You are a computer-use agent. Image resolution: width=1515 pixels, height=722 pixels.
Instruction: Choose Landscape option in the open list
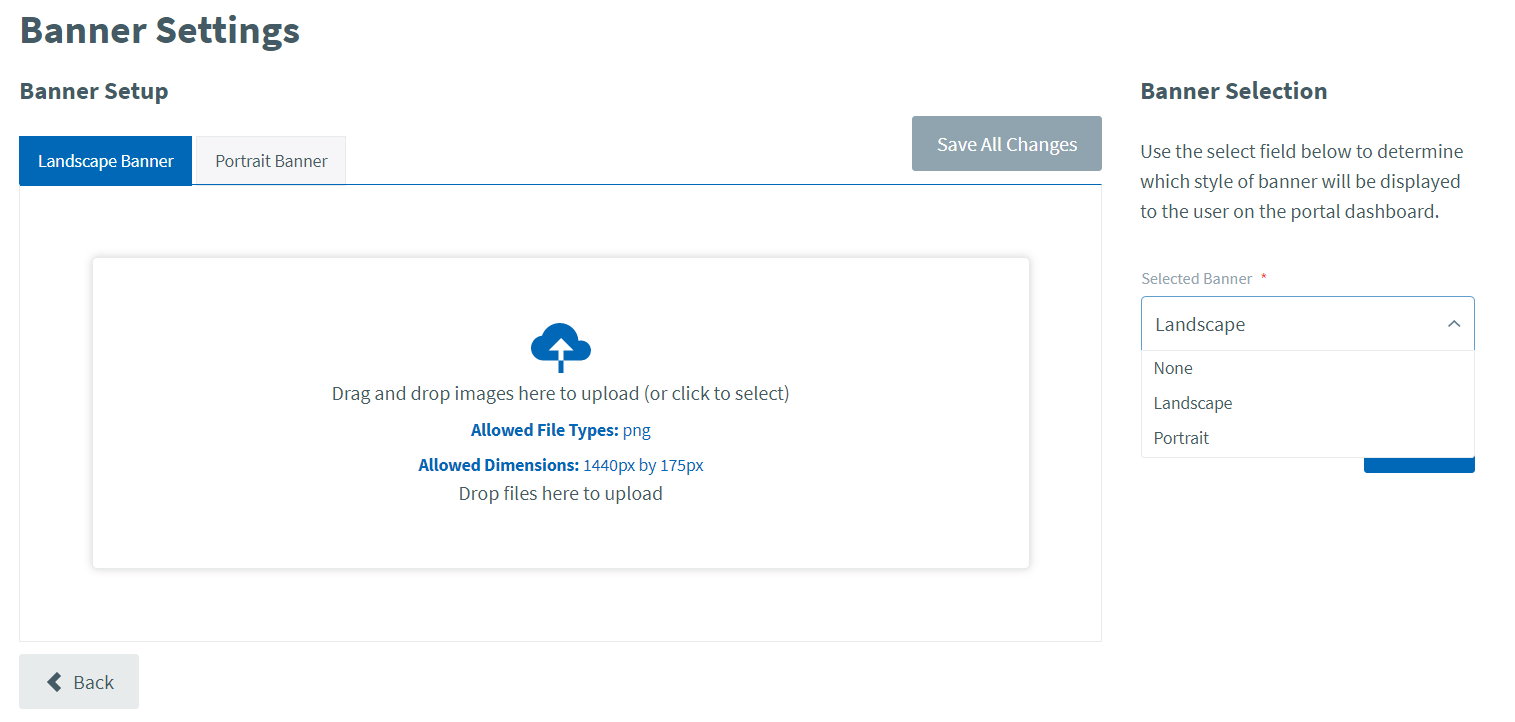[x=1192, y=403]
